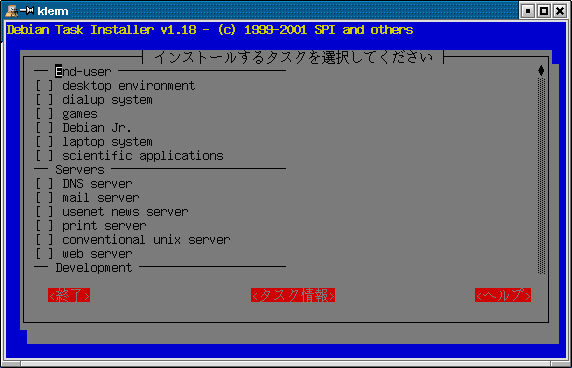Click the task list scrollbar track
This screenshot has height=368, width=572.
tap(541, 176)
